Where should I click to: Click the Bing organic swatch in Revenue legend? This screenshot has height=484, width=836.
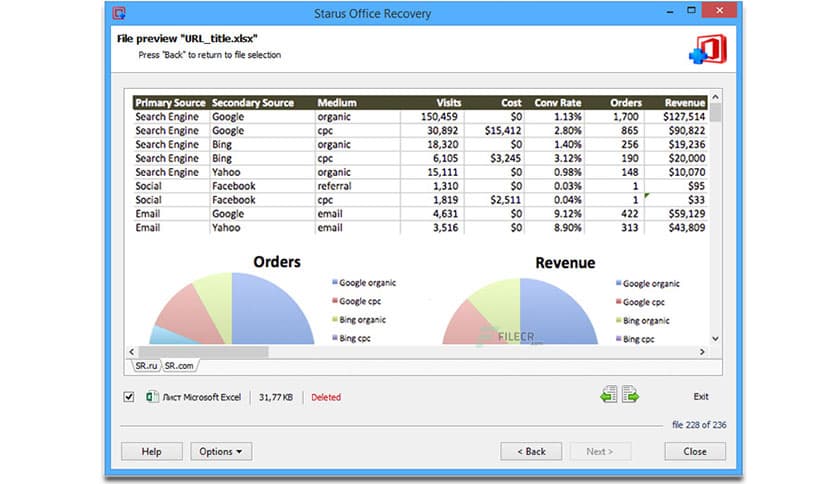tap(618, 320)
